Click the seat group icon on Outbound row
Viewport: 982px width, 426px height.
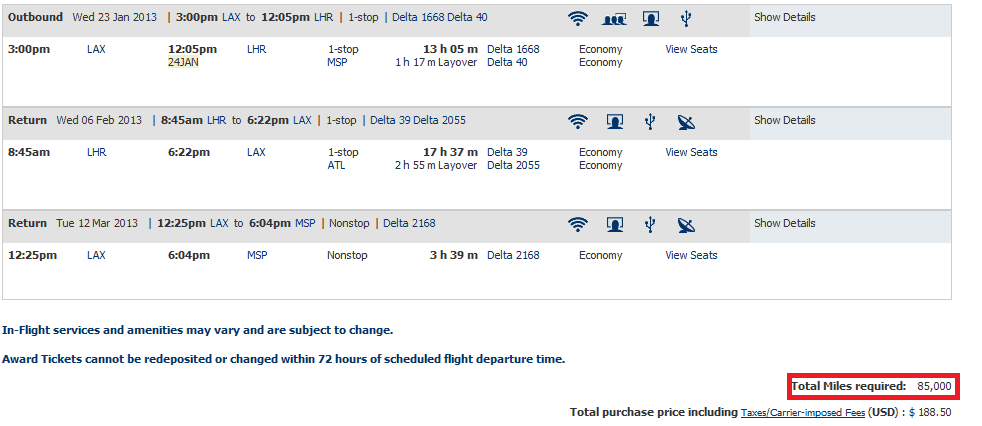pyautogui.click(x=614, y=19)
